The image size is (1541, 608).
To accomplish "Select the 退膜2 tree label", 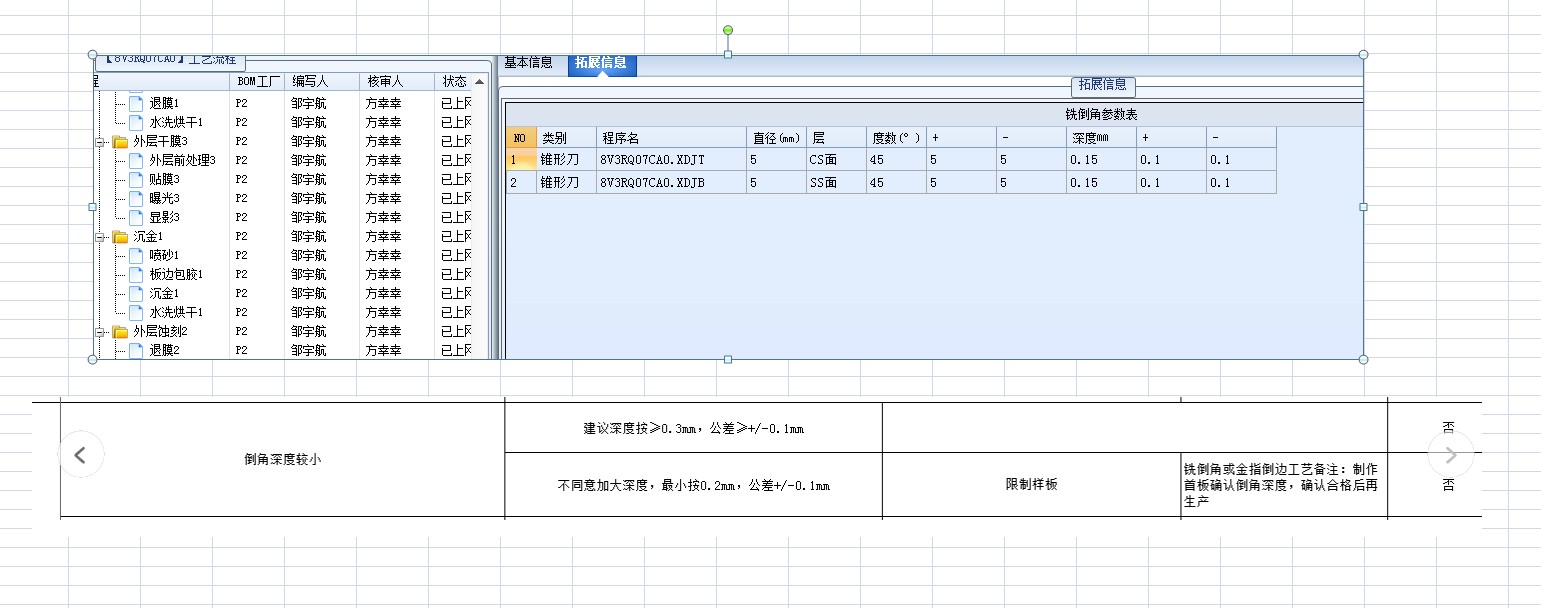I will [x=164, y=350].
